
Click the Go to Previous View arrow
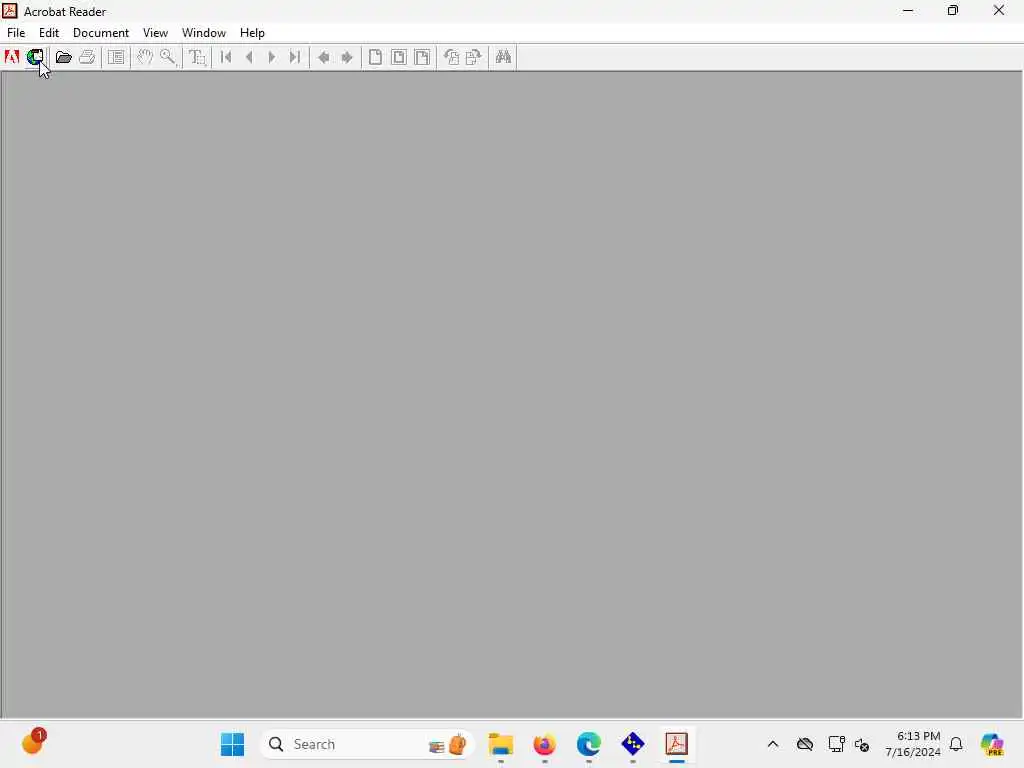point(323,57)
